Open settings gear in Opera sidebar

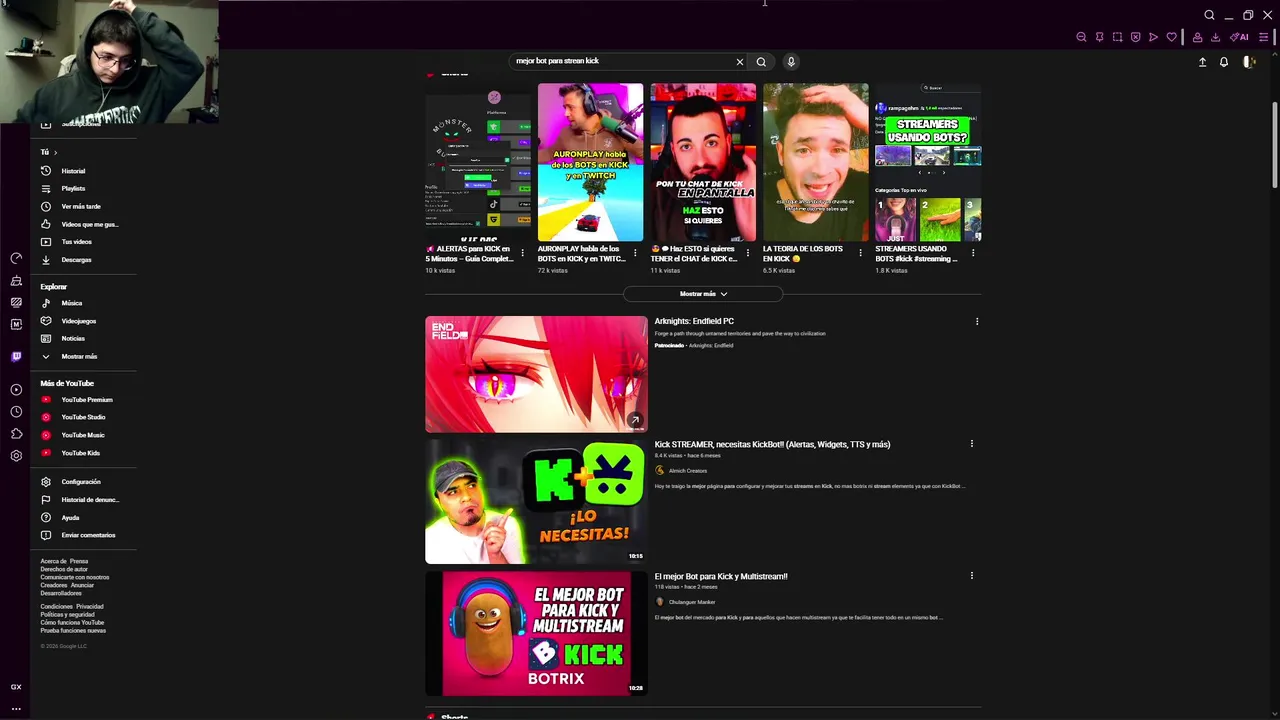(x=16, y=456)
